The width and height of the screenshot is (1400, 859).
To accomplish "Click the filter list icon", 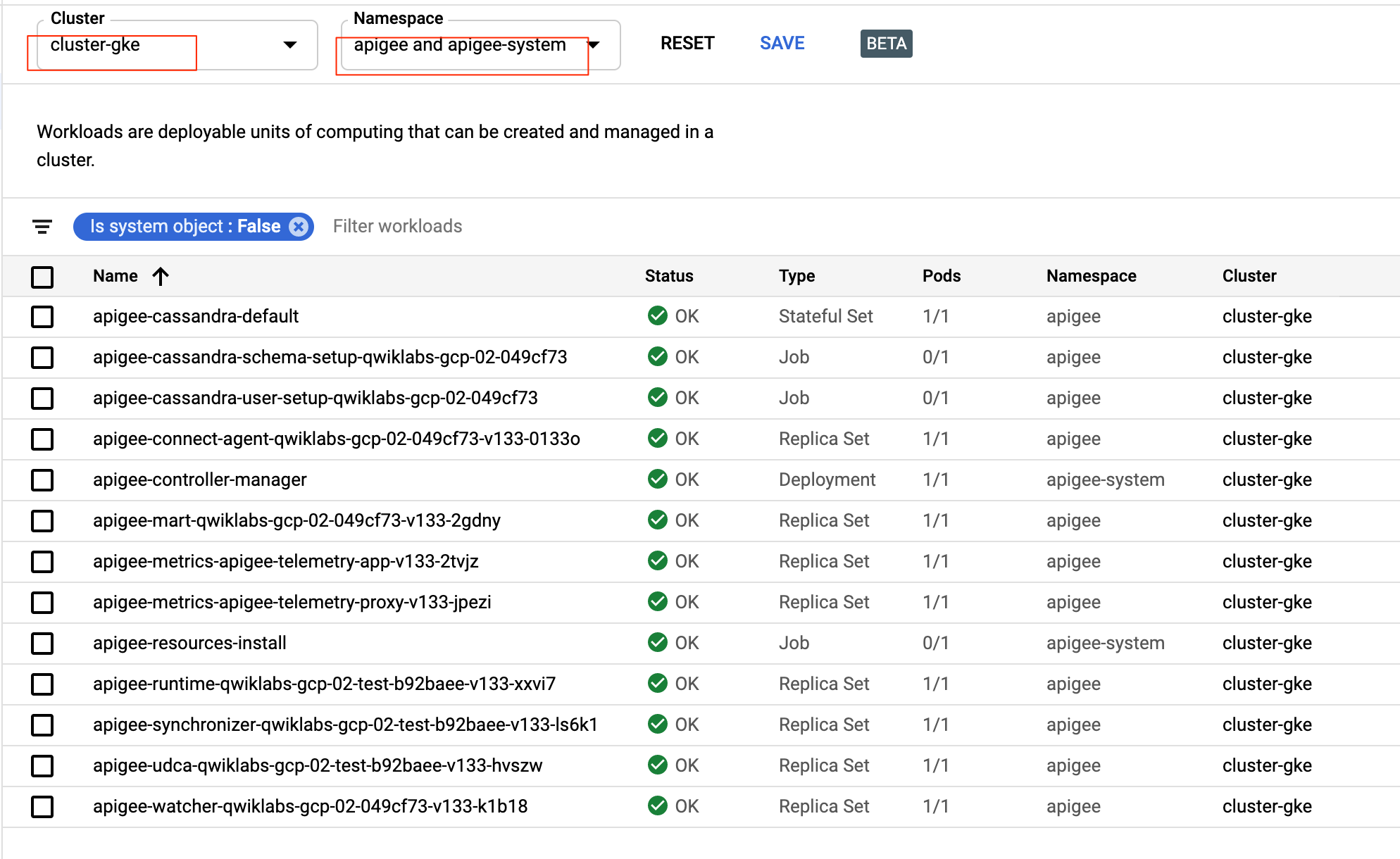I will (42, 227).
